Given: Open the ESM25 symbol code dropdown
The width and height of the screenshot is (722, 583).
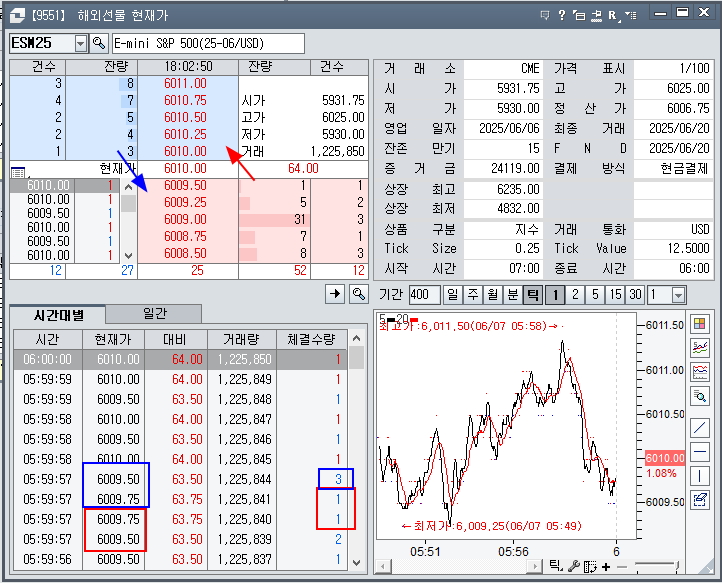Looking at the screenshot, I should point(81,43).
